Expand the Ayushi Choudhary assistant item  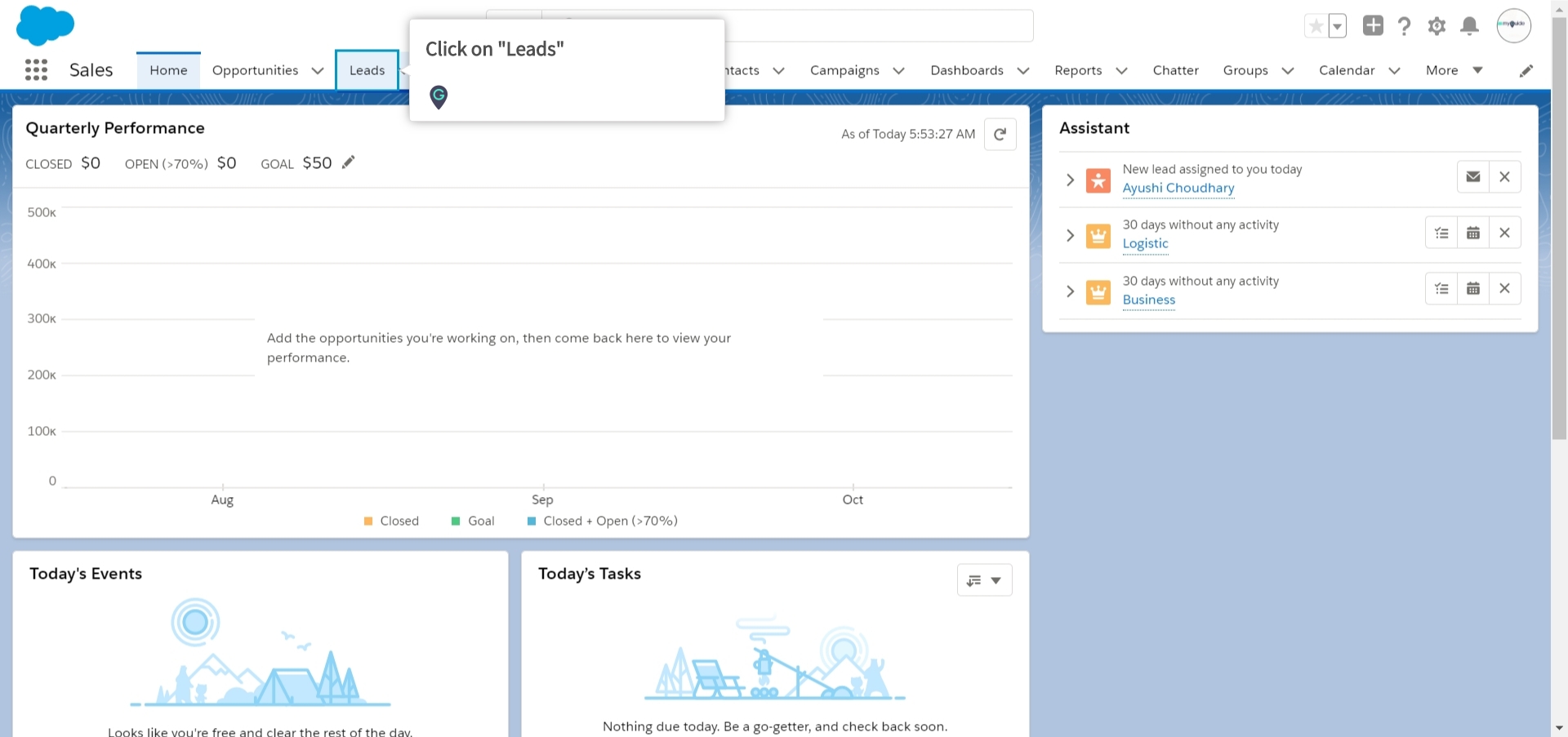click(x=1070, y=180)
